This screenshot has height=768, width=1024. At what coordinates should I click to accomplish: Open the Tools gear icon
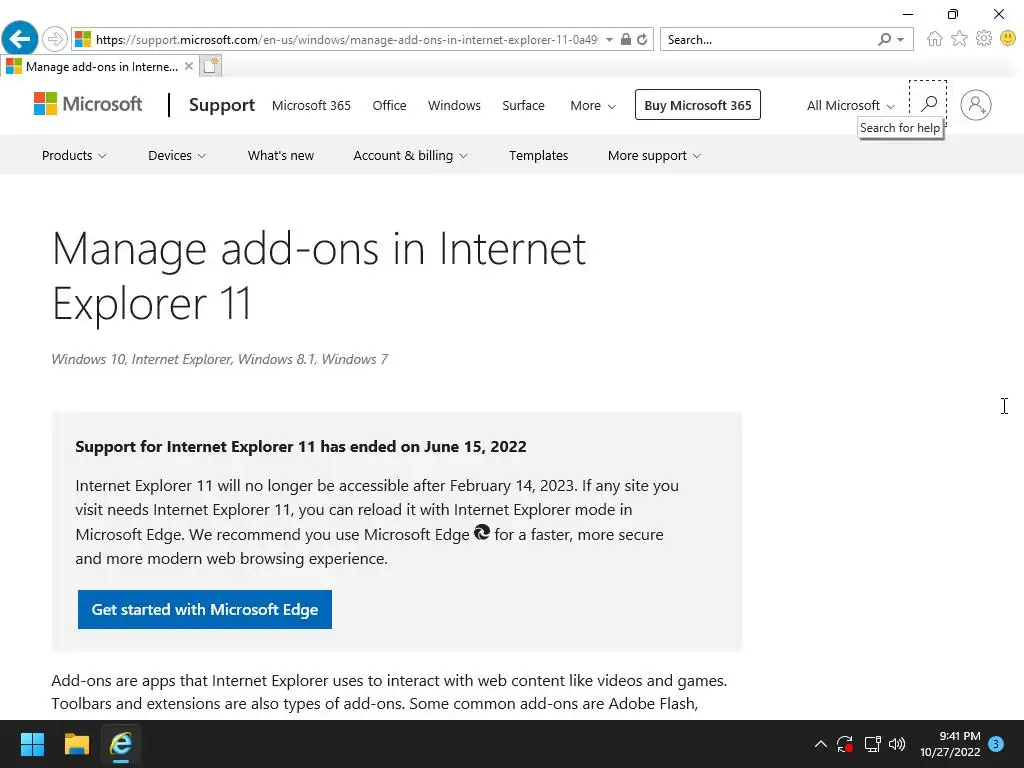pyautogui.click(x=984, y=39)
